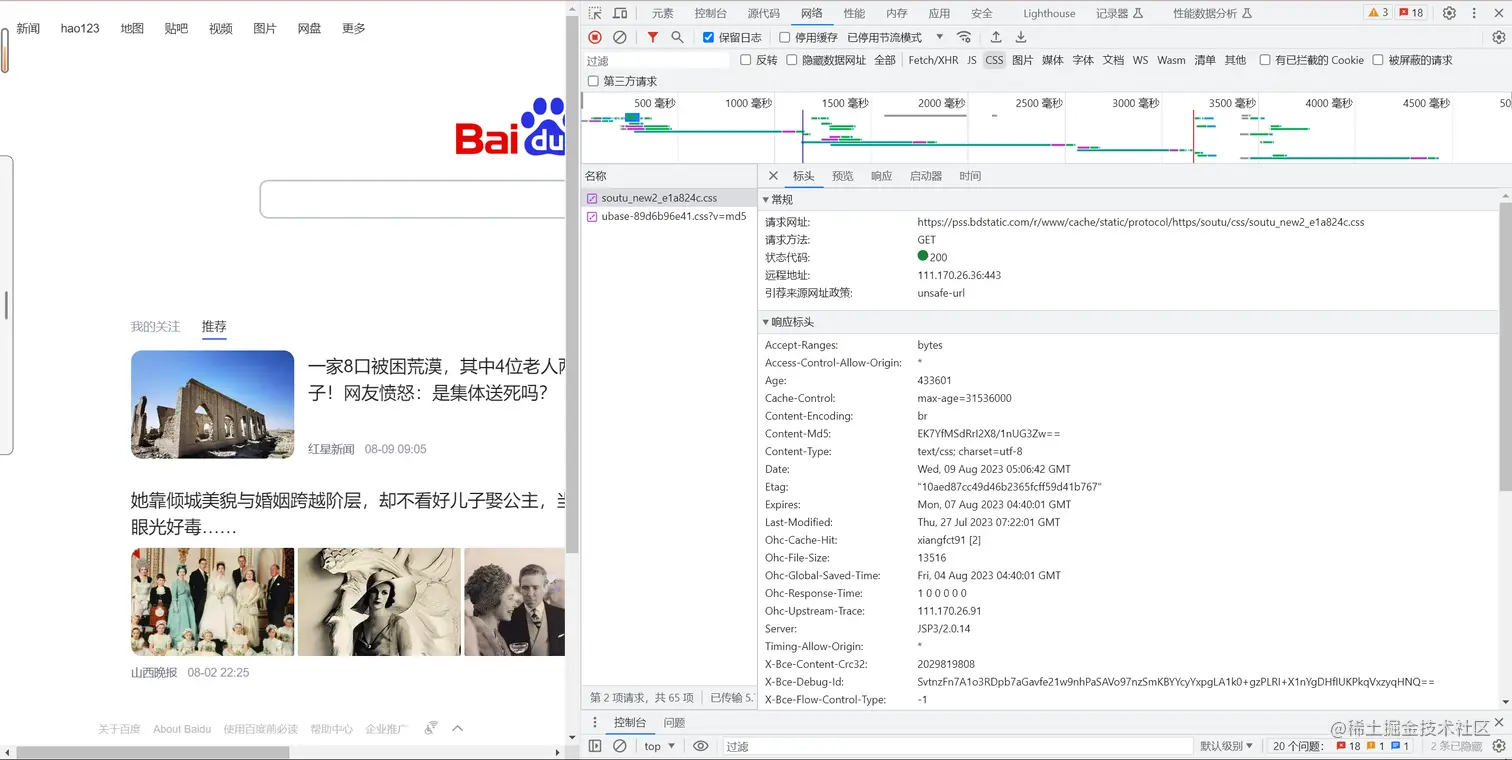The image size is (1512, 760).
Task: Open DevTools three-dot more menu
Action: point(1474,13)
